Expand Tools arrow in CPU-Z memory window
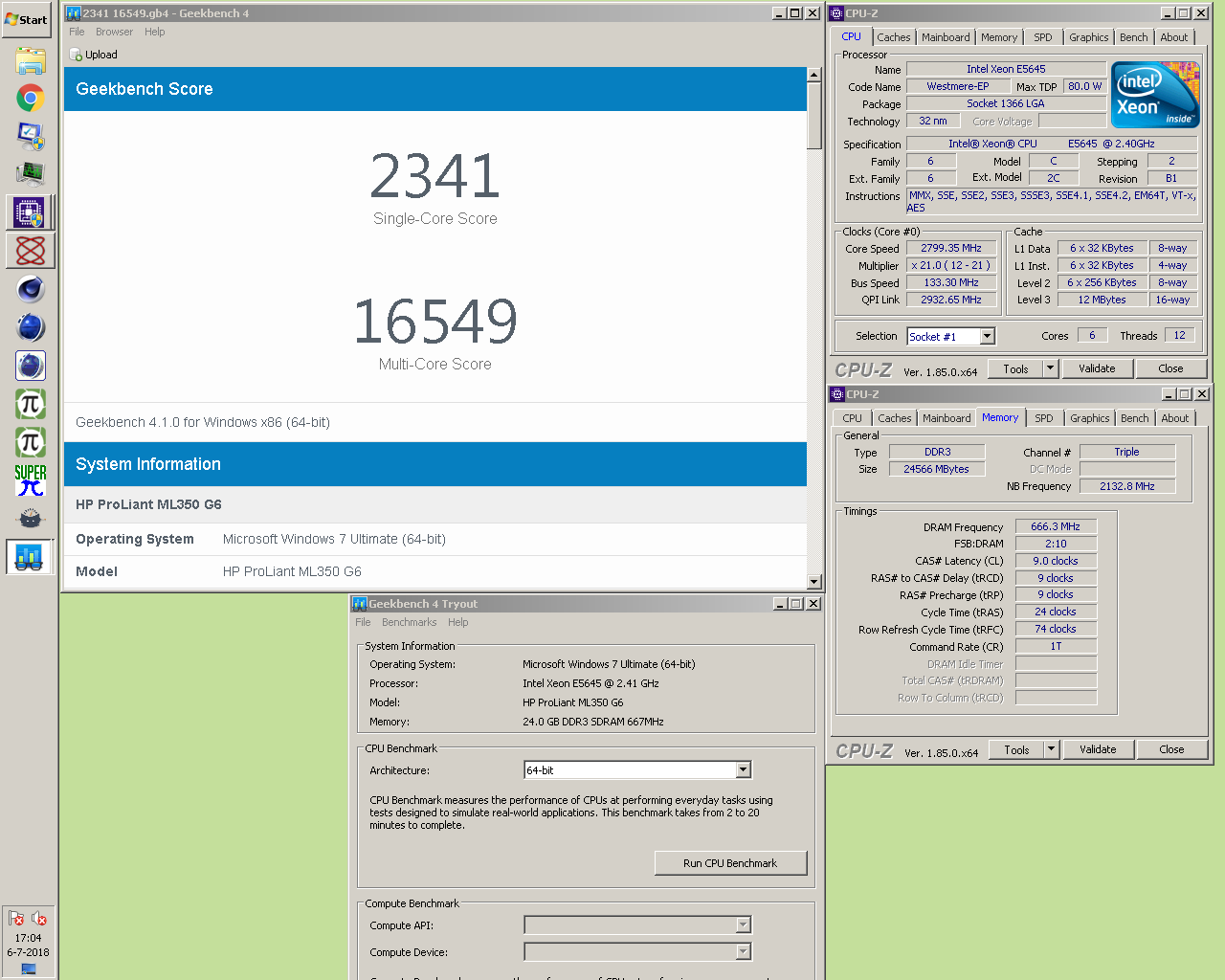The image size is (1225, 980). 1051,749
